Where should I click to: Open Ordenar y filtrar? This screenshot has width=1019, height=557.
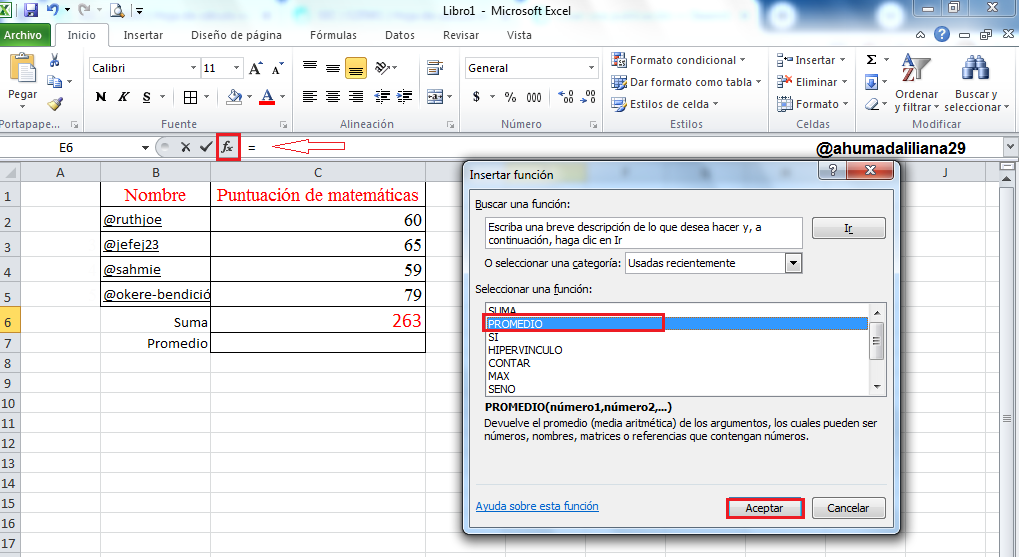coord(916,83)
